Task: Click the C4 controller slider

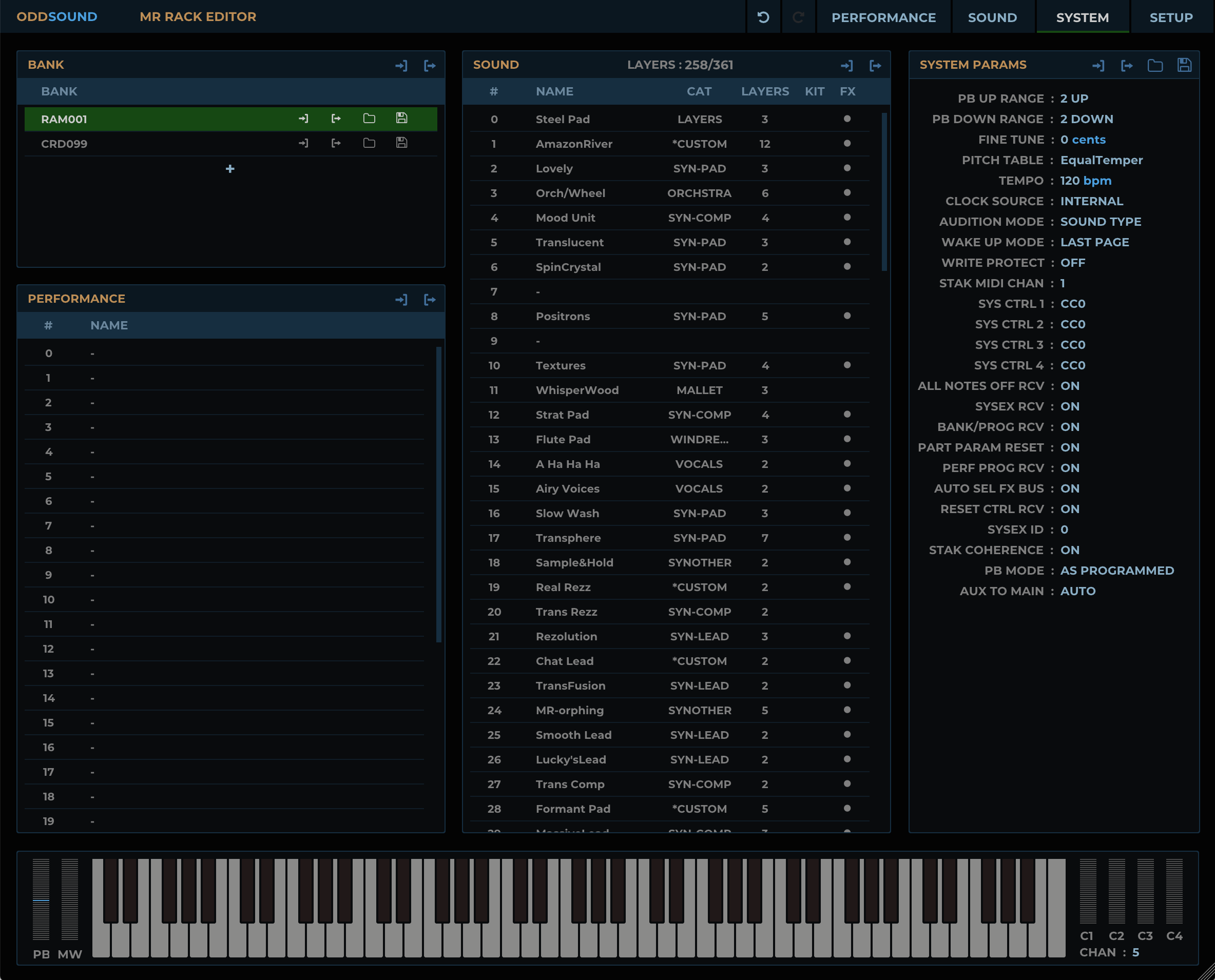Action: point(1174,891)
